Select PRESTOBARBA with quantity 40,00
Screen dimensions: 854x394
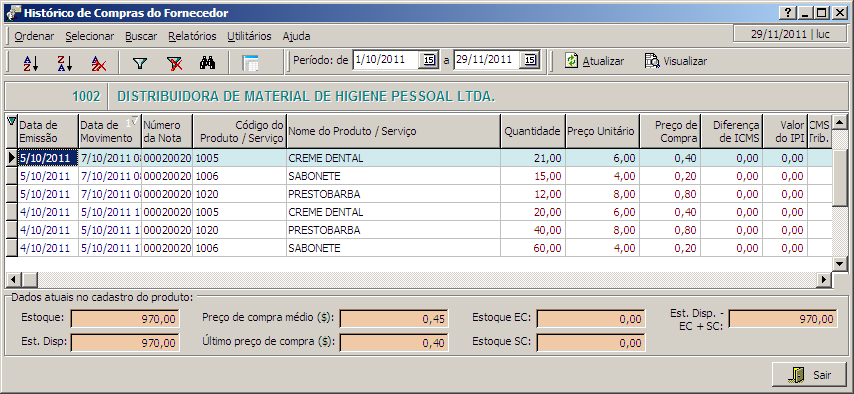tap(393, 230)
